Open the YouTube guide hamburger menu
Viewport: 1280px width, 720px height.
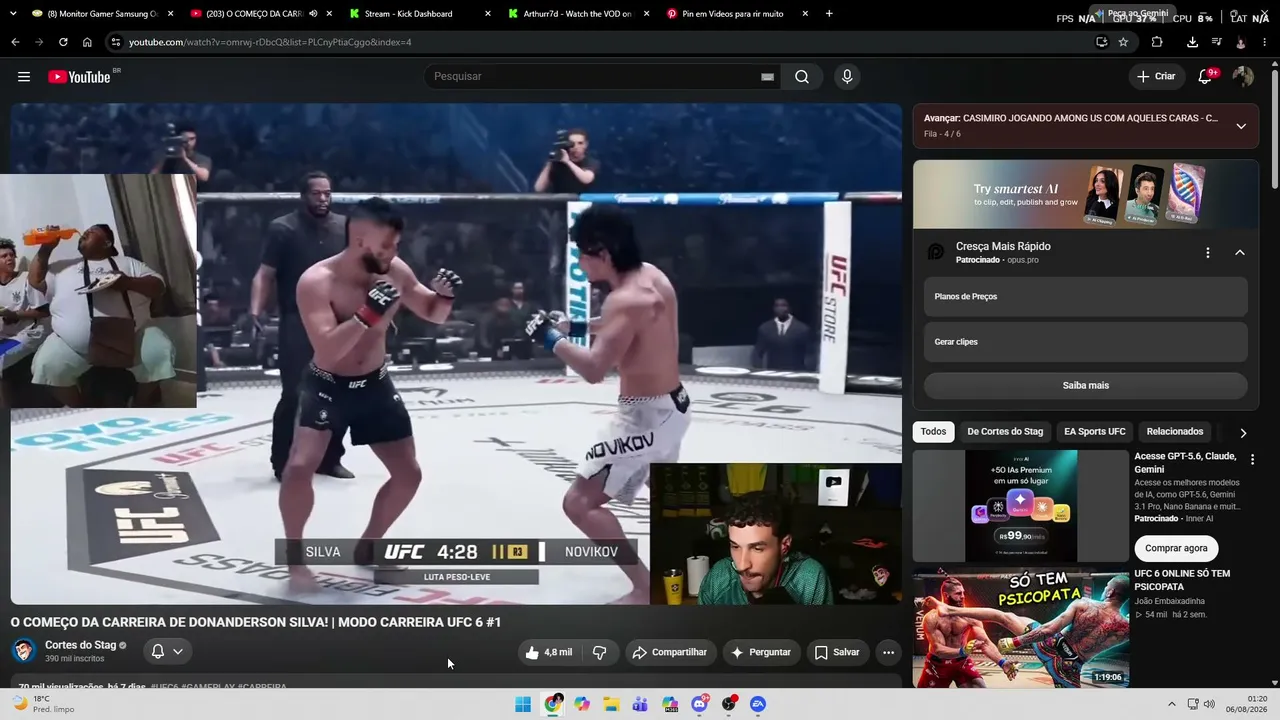[24, 77]
